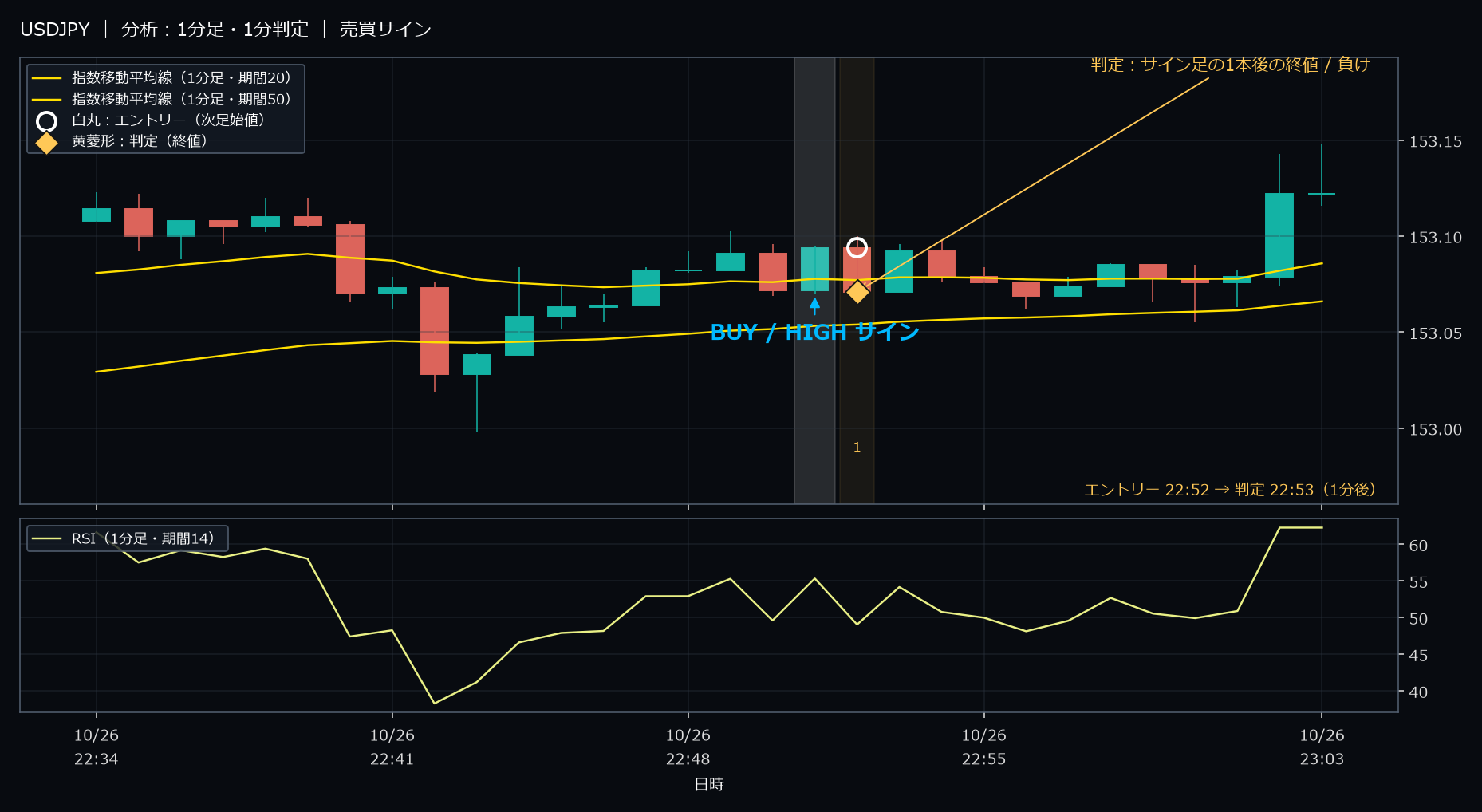
Task: Click the large green candle near 23:02
Action: click(x=1279, y=235)
